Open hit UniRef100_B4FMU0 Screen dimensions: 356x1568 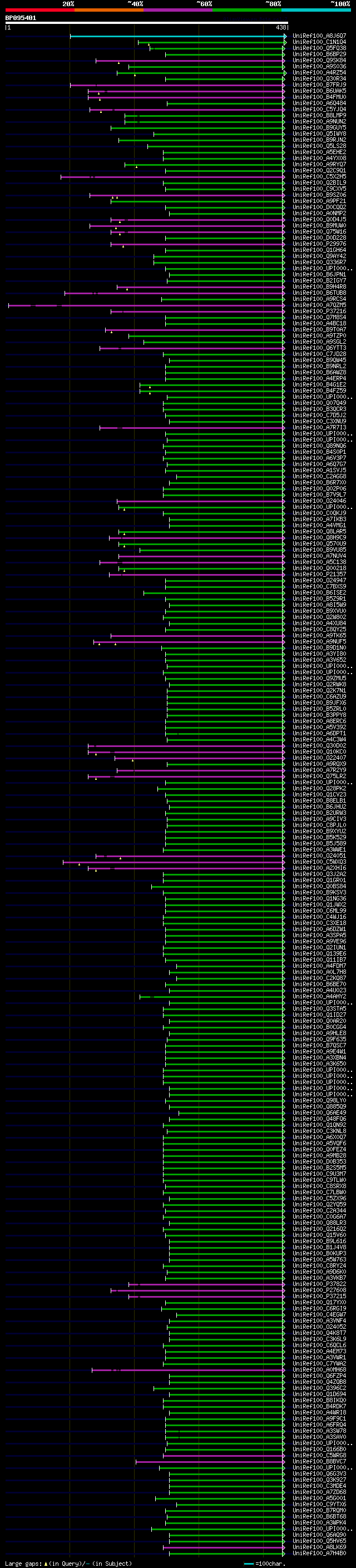click(319, 97)
